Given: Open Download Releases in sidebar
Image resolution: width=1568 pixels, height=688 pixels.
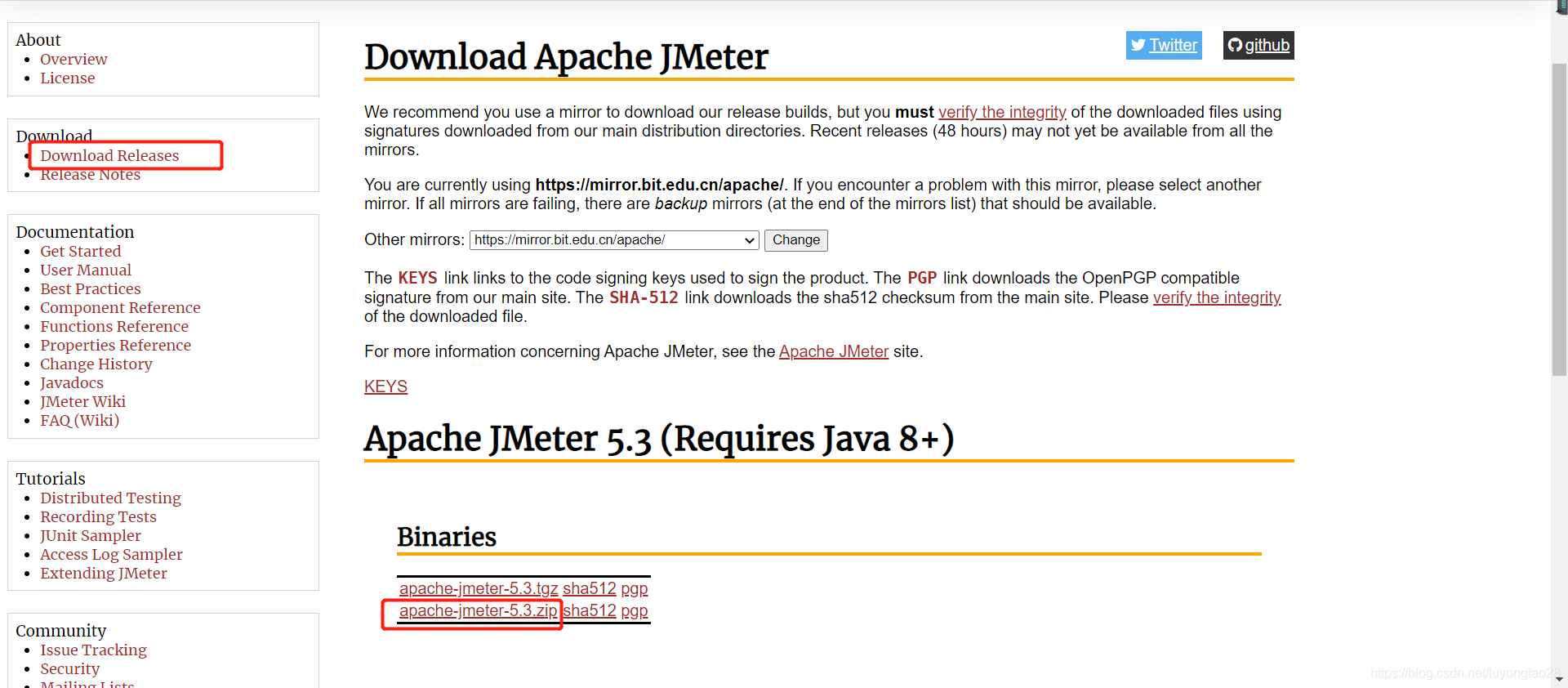Looking at the screenshot, I should tap(109, 155).
